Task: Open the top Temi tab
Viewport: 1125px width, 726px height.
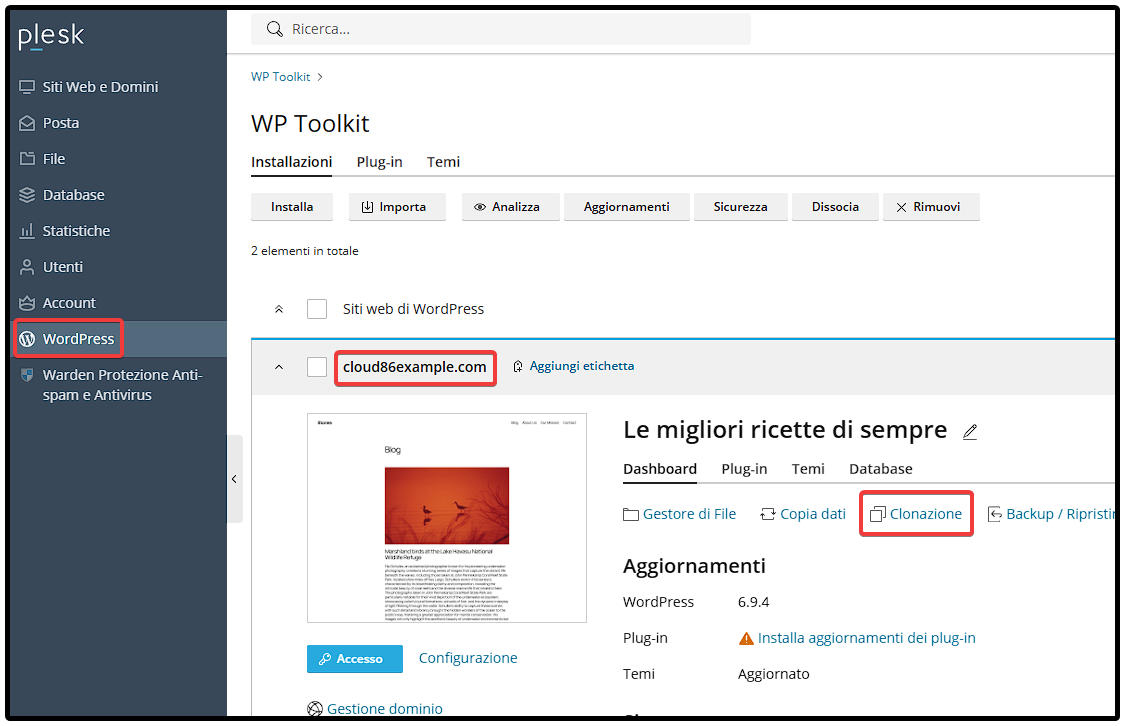Action: pyautogui.click(x=443, y=162)
